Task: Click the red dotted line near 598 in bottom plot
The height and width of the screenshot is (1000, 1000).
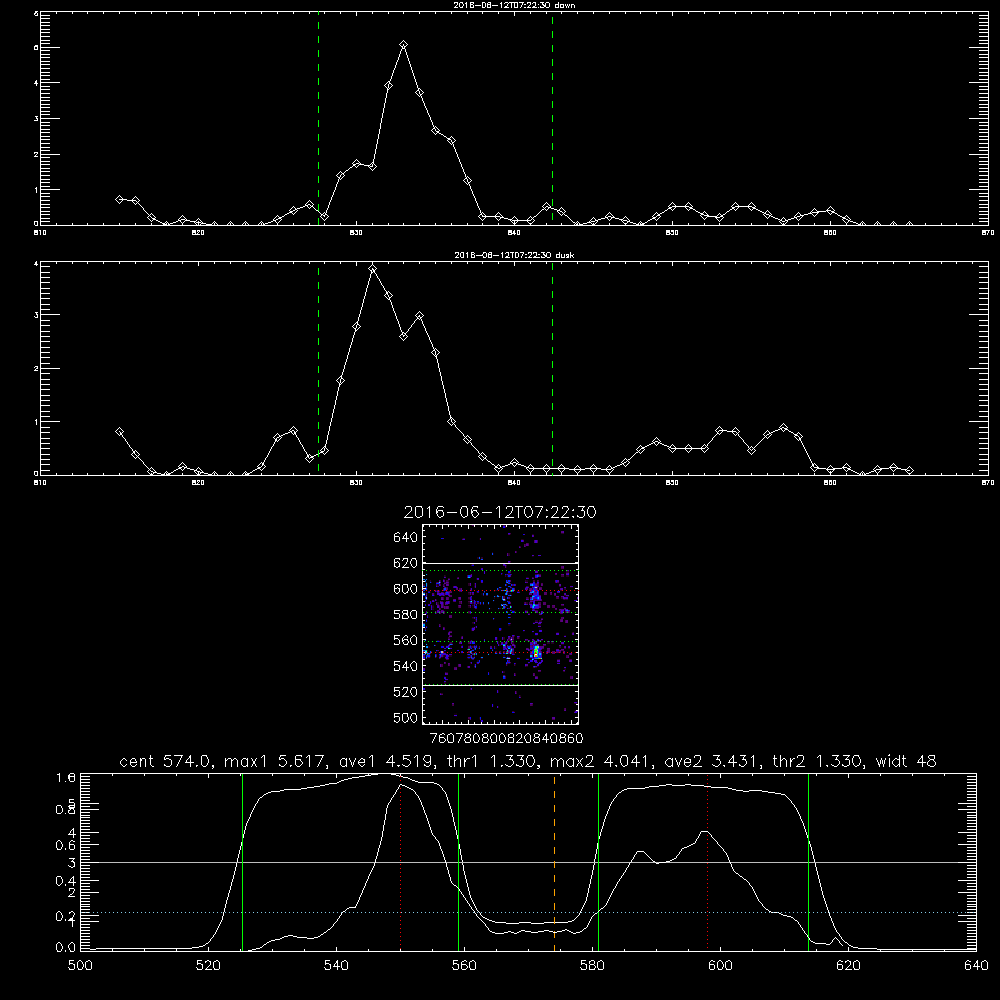Action: [707, 862]
